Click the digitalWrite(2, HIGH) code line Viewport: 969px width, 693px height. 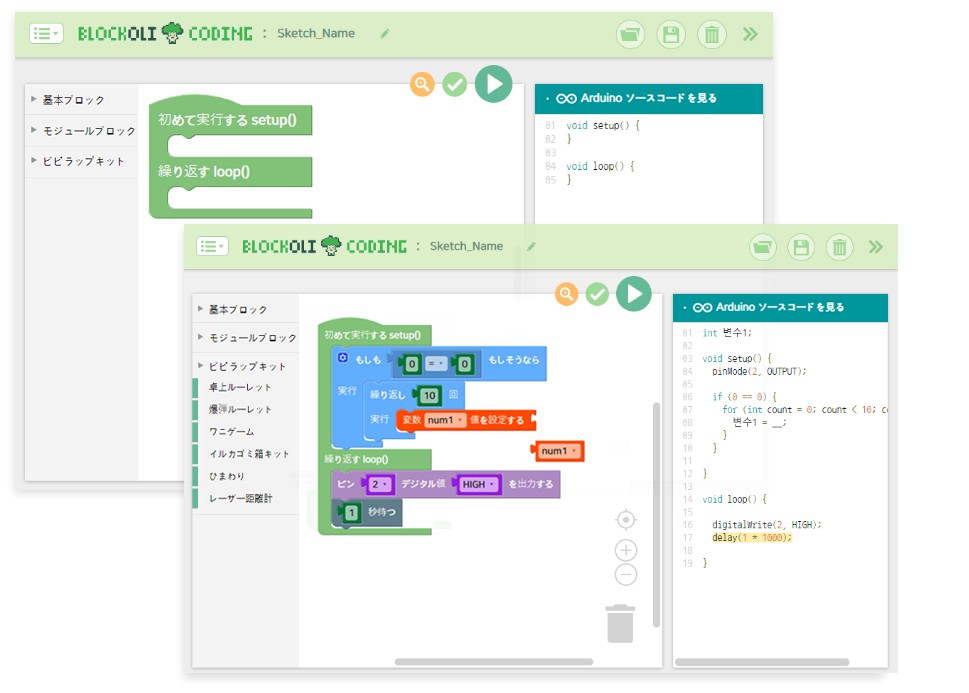tap(766, 525)
